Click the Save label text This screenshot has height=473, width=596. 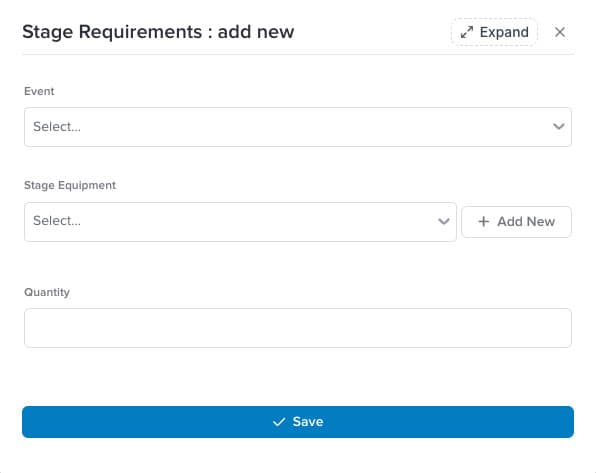pos(308,422)
